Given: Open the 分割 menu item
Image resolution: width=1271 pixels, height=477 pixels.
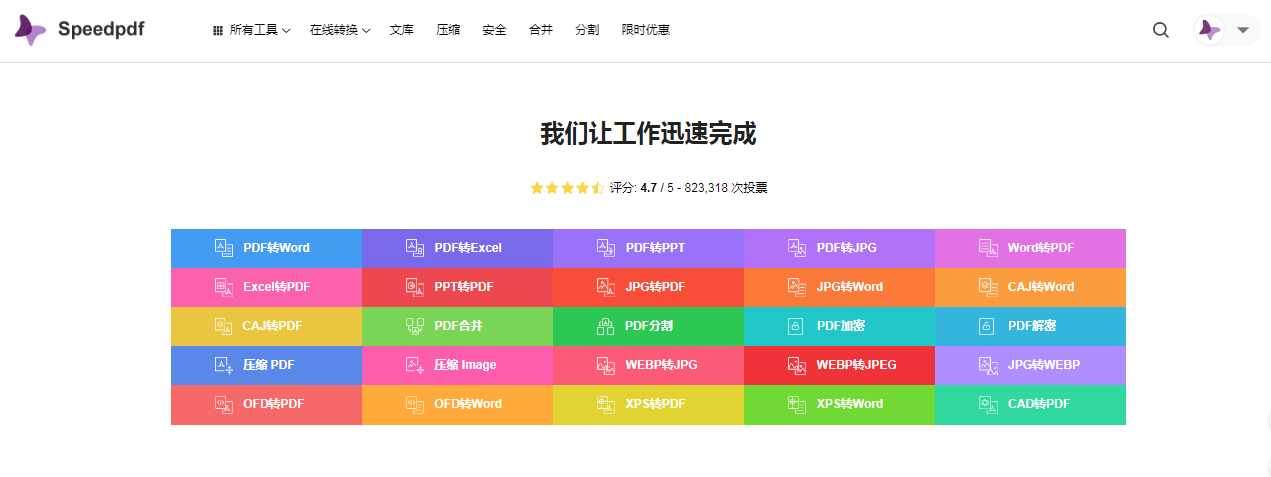Looking at the screenshot, I should click(x=587, y=30).
